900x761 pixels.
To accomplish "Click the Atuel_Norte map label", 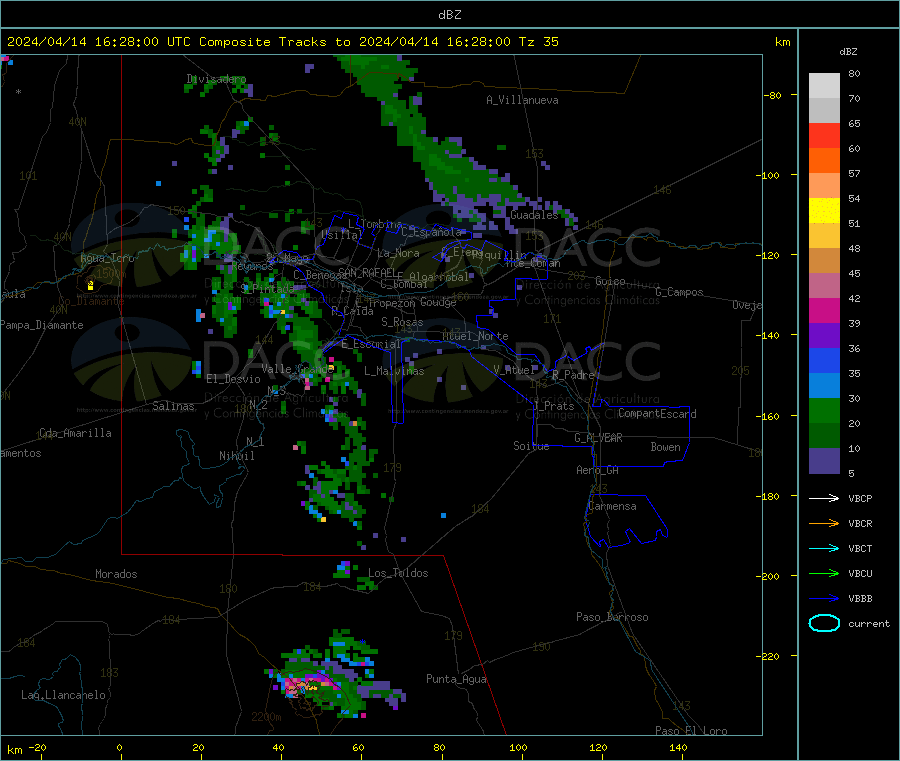I will 475,336.
